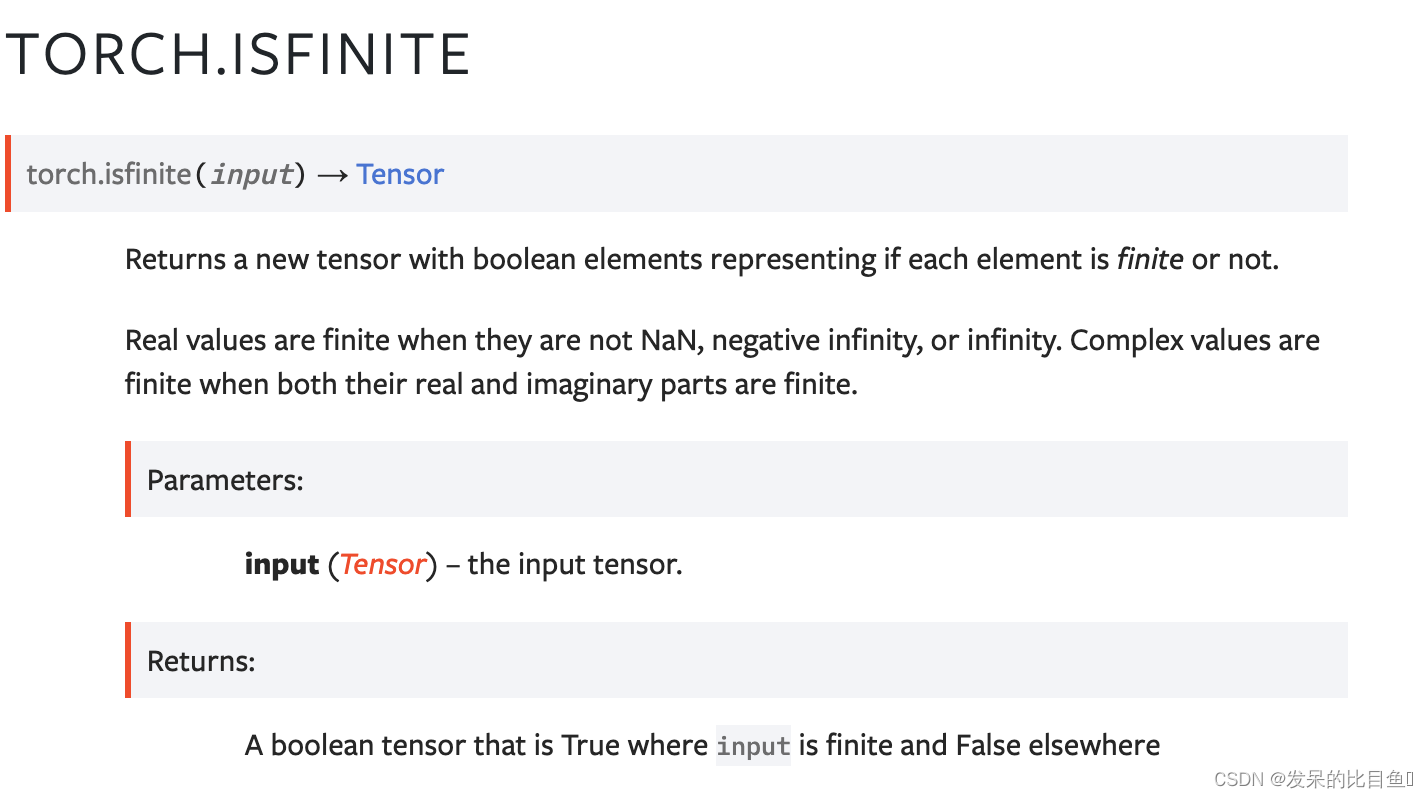Click the torch.isfinite function signature text
The image size is (1428, 798).
[108, 174]
